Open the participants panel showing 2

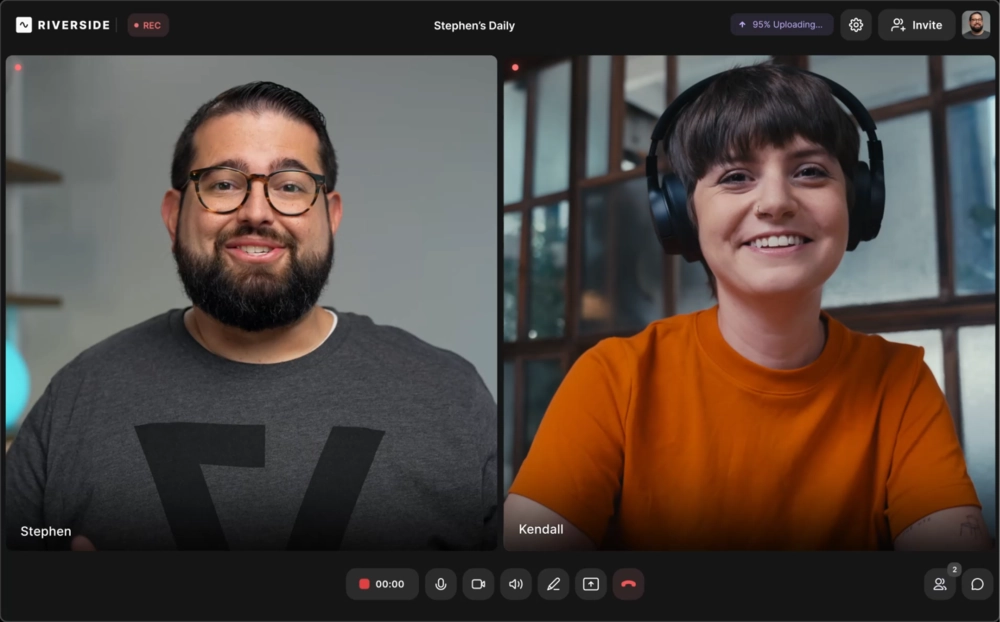coord(939,584)
